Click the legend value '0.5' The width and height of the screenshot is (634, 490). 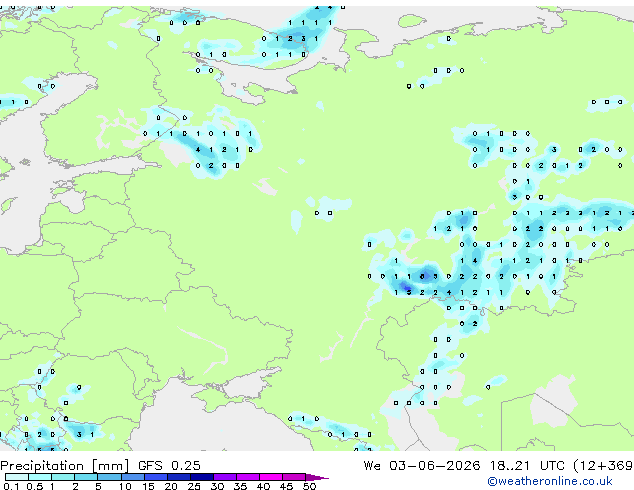click(x=34, y=486)
